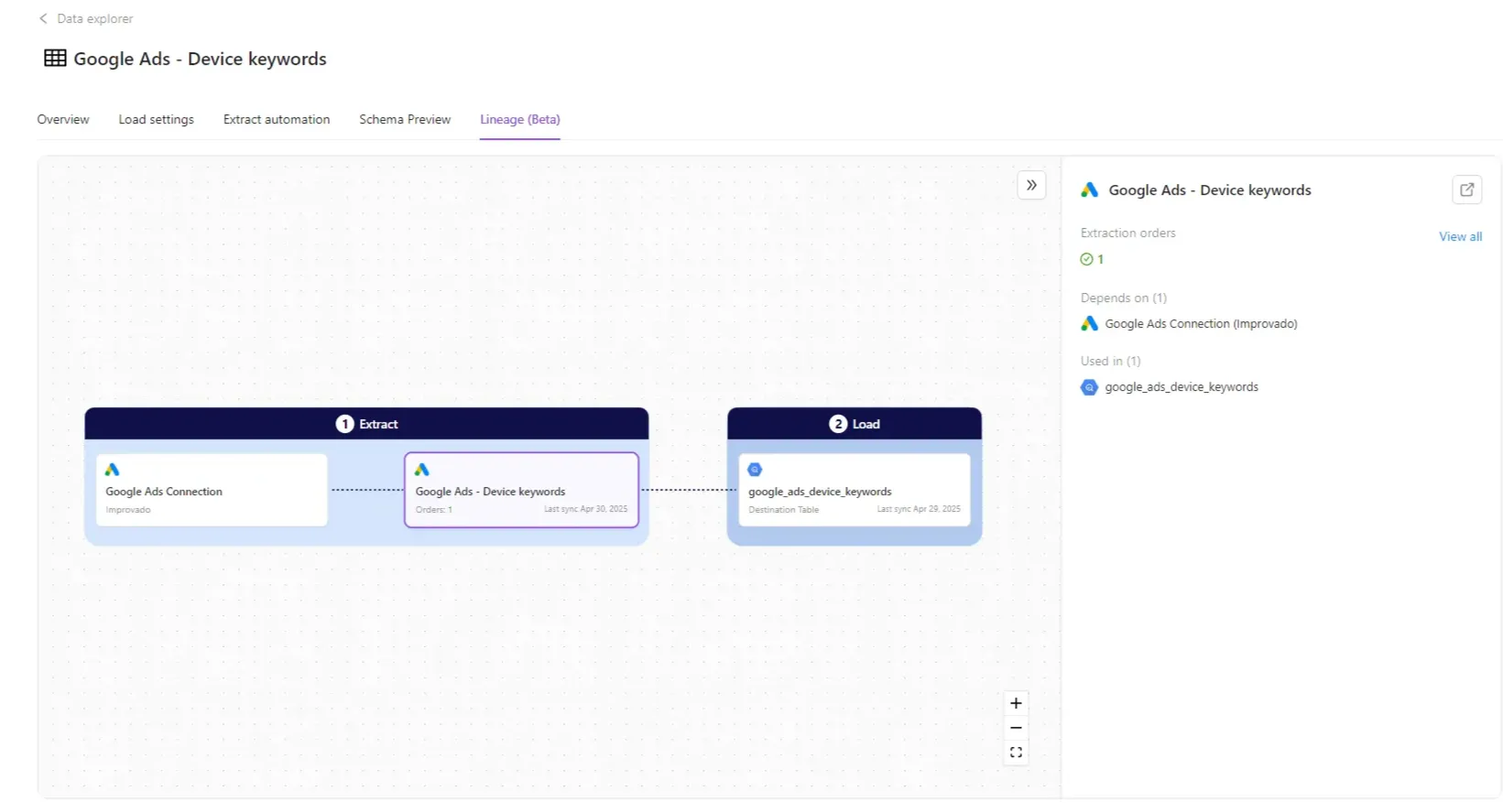Select the Google Ads Connection node
Image resolution: width=1503 pixels, height=812 pixels.
coord(212,491)
